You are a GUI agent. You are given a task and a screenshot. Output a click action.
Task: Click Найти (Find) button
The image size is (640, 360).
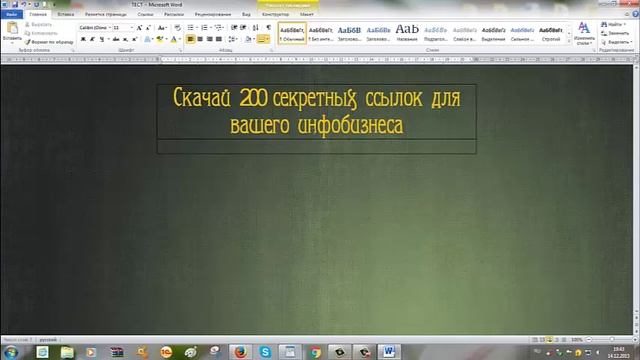[x=614, y=24]
